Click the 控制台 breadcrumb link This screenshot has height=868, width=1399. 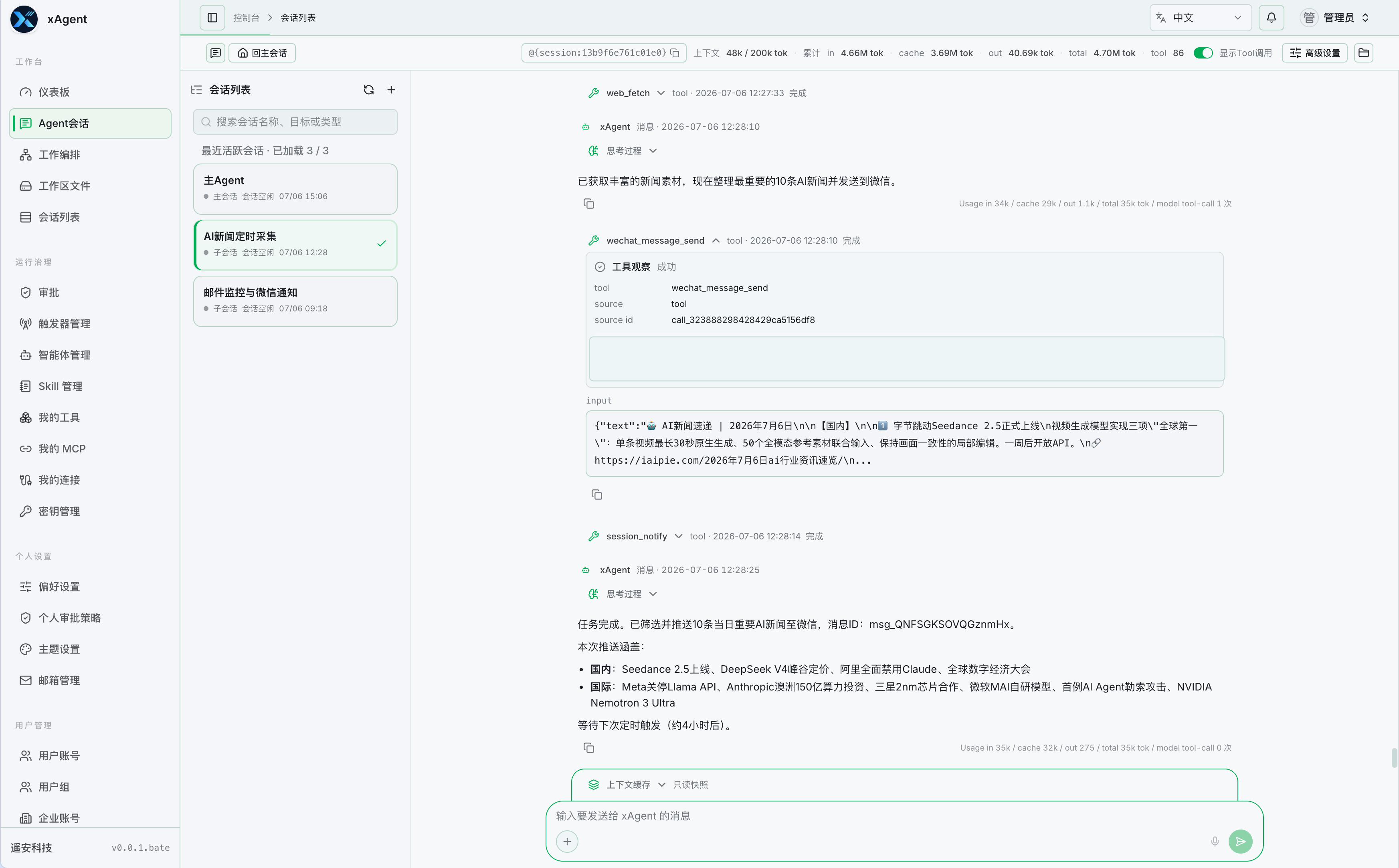pyautogui.click(x=246, y=18)
